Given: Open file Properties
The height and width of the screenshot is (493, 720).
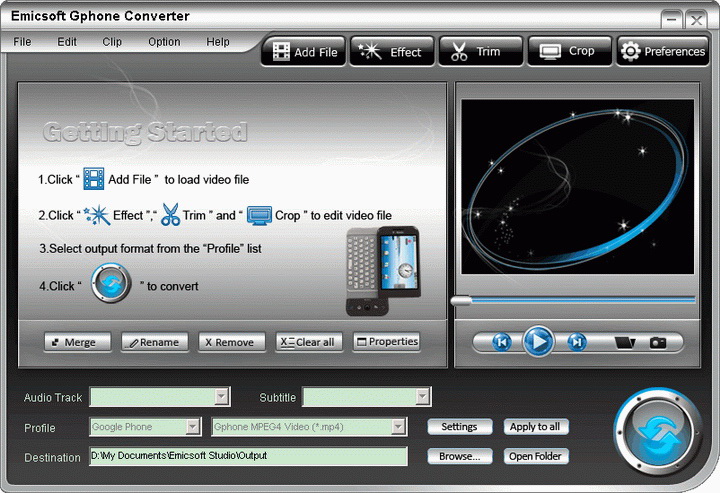Looking at the screenshot, I should point(387,342).
